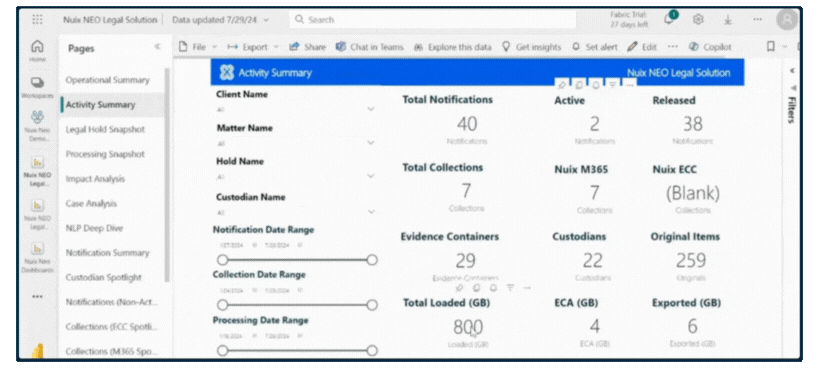Click Collection Date Range left slider handle
The width and height of the screenshot is (819, 368).
223,305
